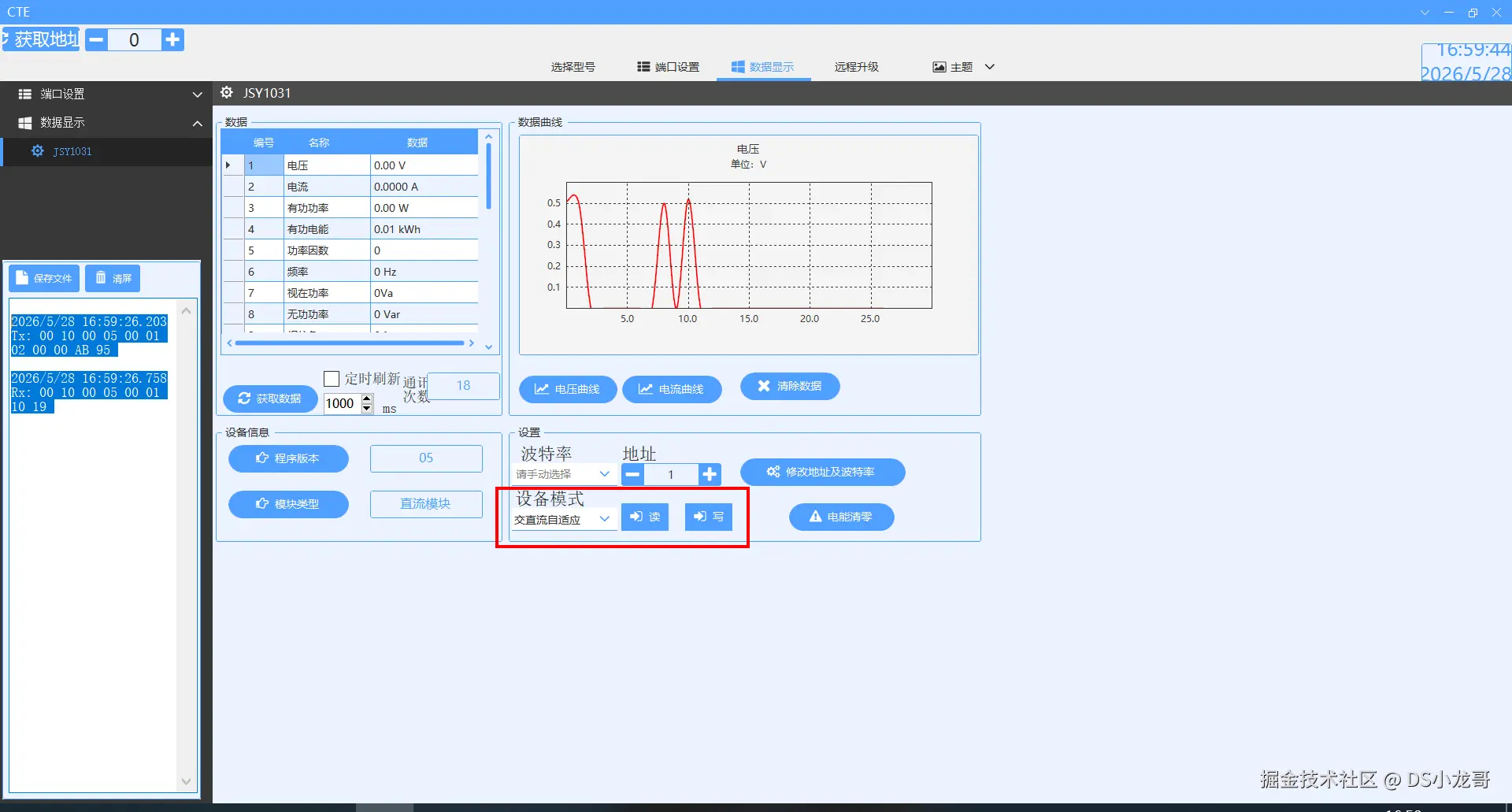Expand the 端口设置 sidebar section
1512x812 pixels.
click(x=106, y=95)
